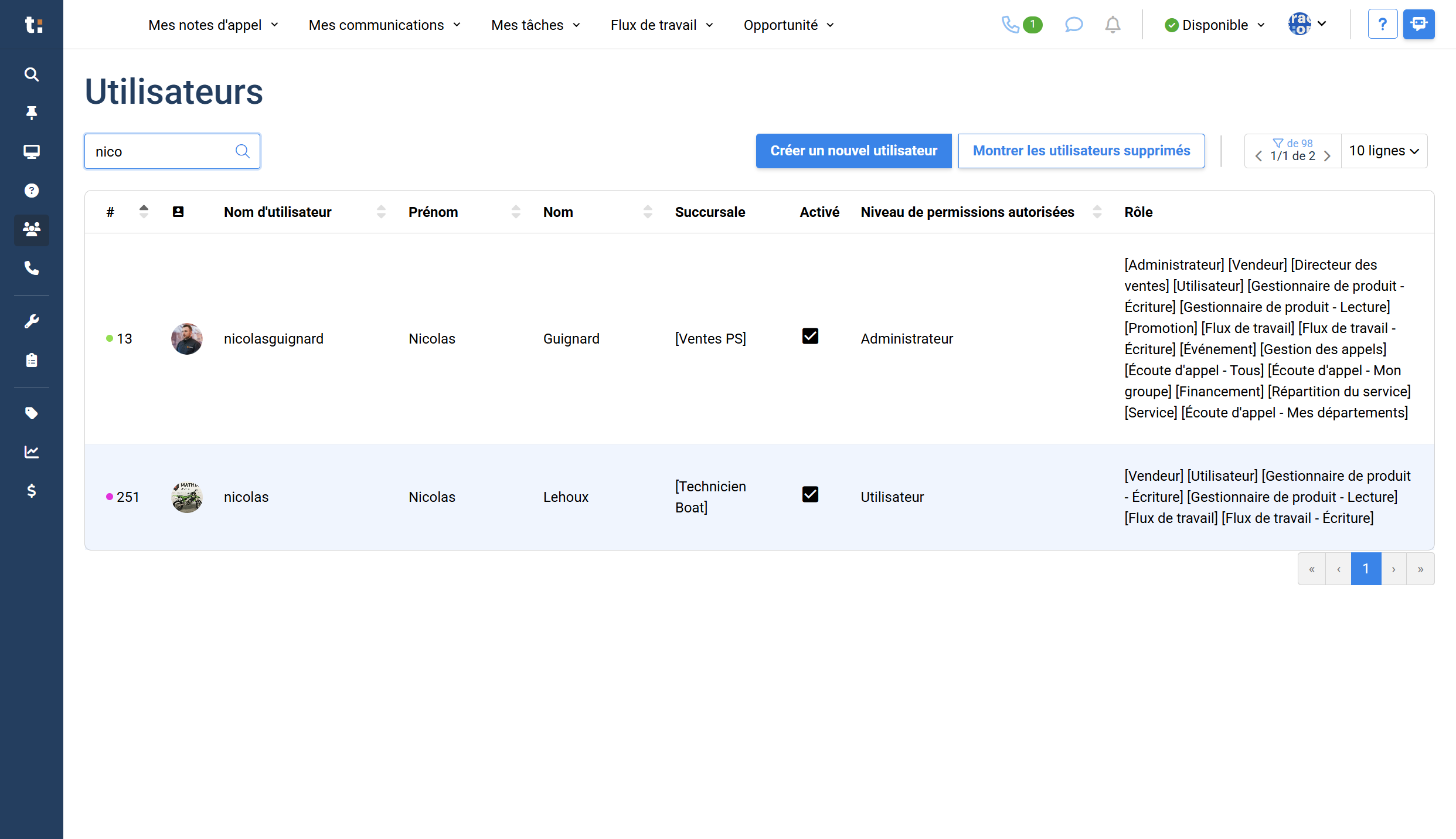Screen dimensions: 1456x839
Task: Open the chart analytics sidebar icon
Action: [32, 452]
